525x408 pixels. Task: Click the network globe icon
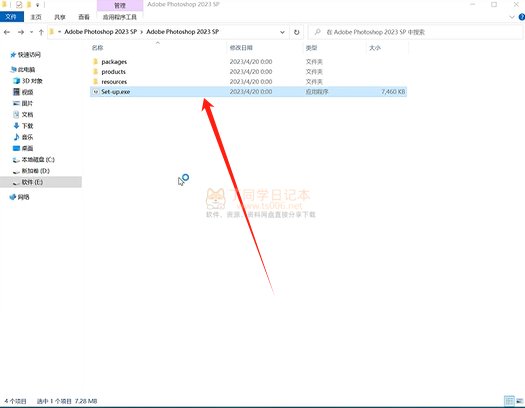pyautogui.click(x=13, y=197)
